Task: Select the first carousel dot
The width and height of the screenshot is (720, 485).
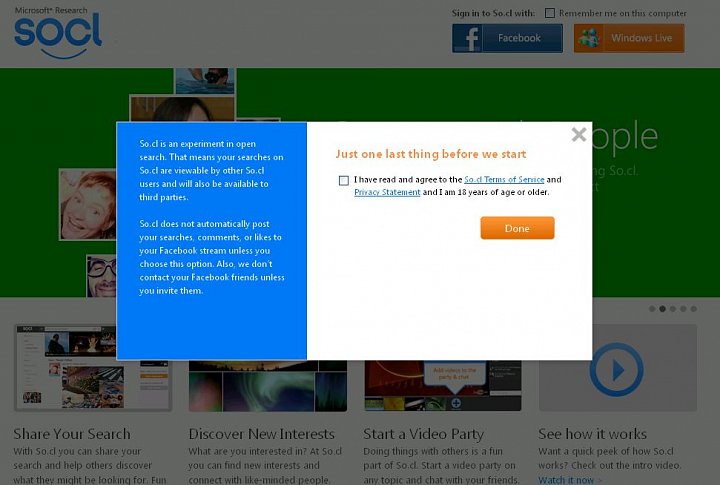Action: [x=652, y=309]
